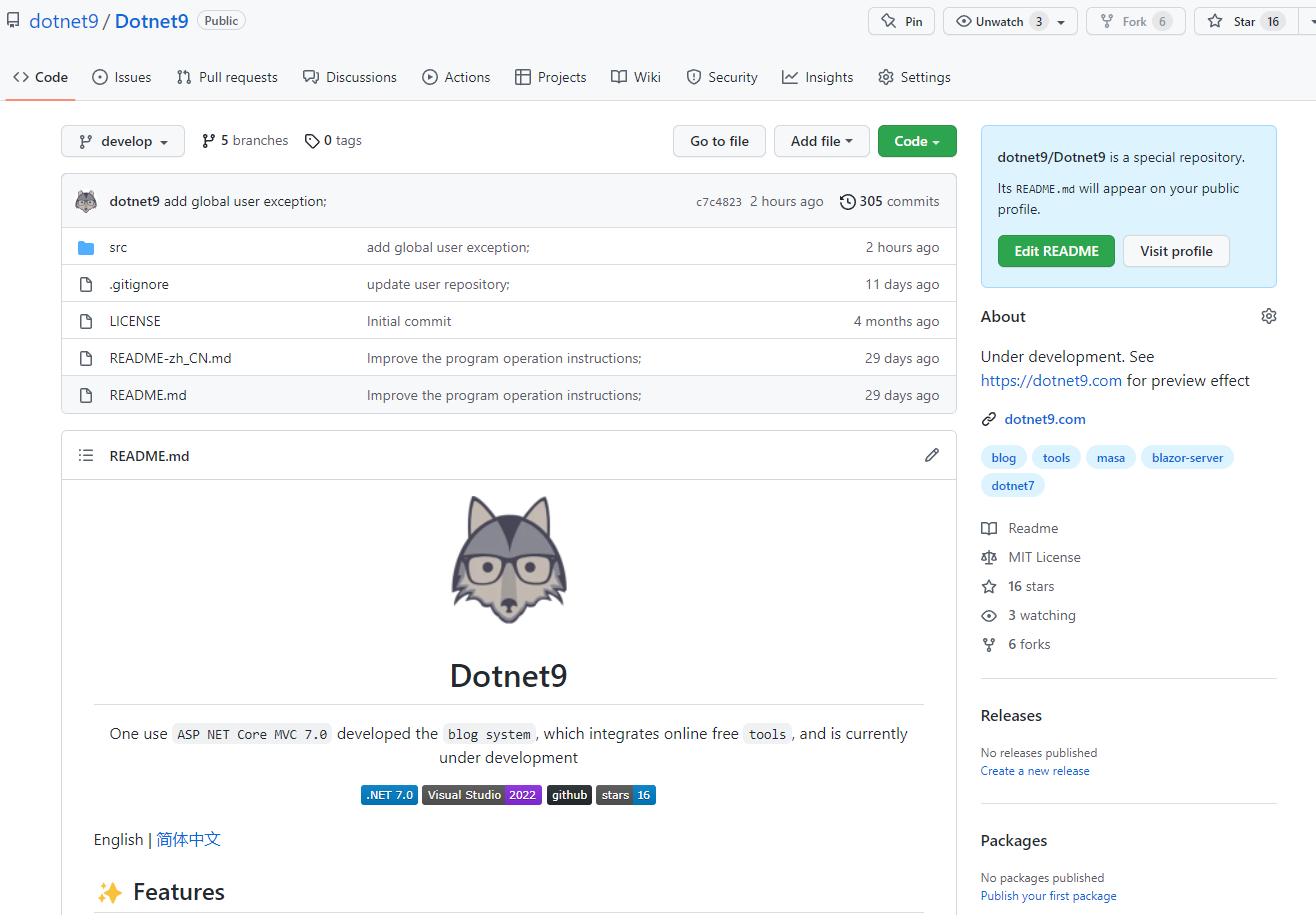This screenshot has width=1316, height=915.
Task: Open the dotnet9 owner link in title
Action: pyautogui.click(x=64, y=20)
